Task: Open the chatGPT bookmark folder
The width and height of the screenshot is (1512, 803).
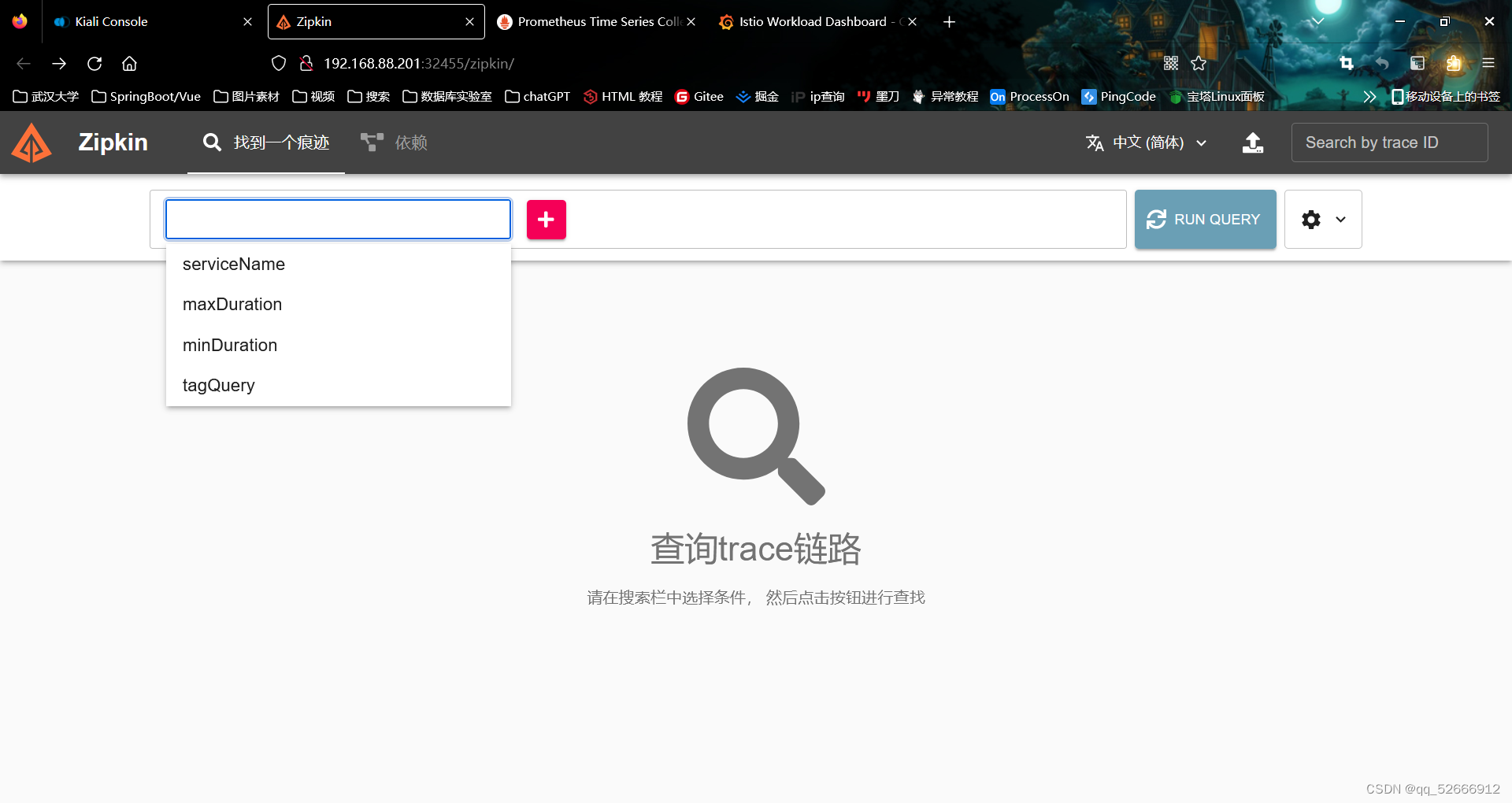Action: click(538, 97)
